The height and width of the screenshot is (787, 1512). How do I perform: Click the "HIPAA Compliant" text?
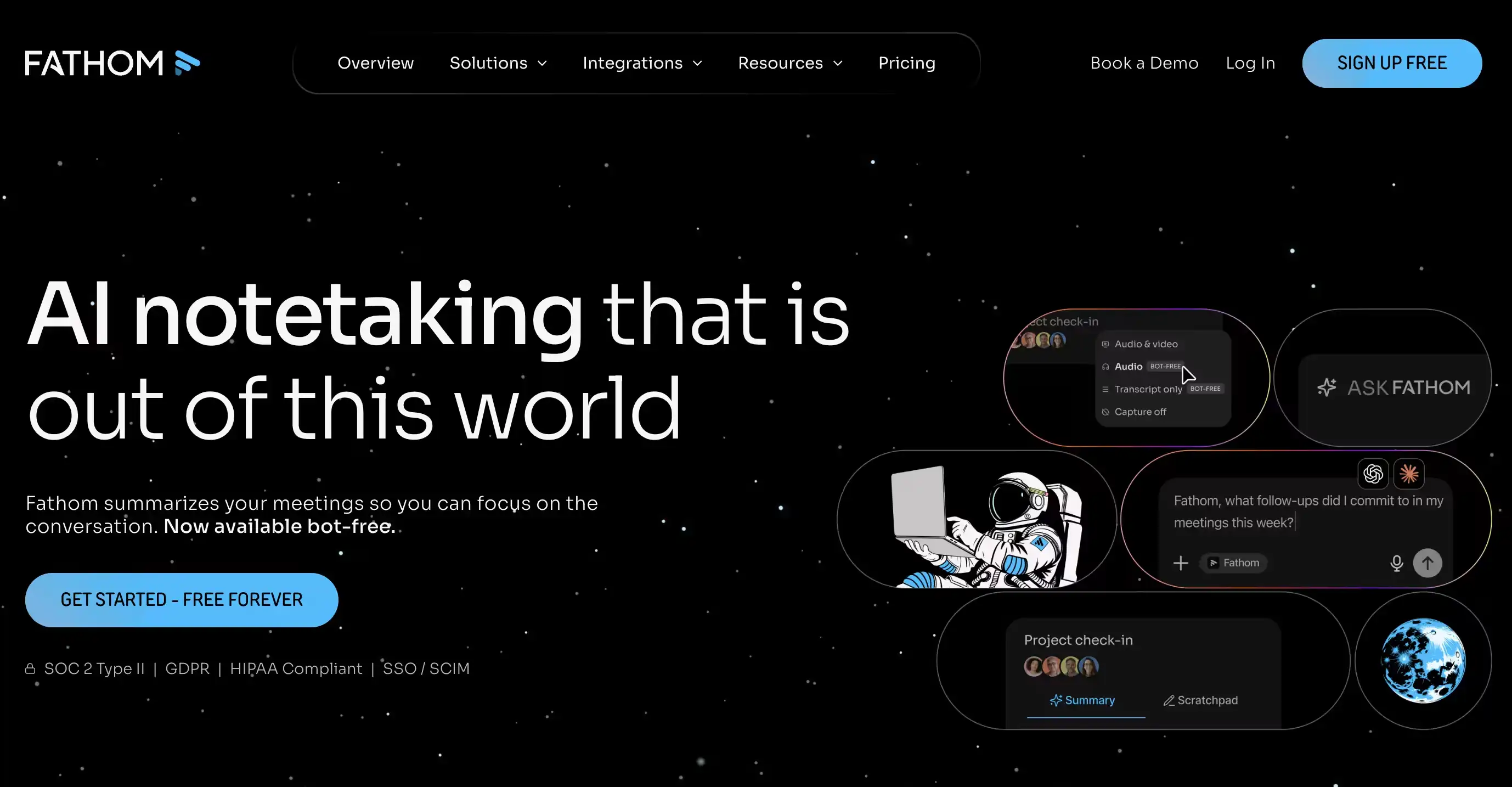296,668
